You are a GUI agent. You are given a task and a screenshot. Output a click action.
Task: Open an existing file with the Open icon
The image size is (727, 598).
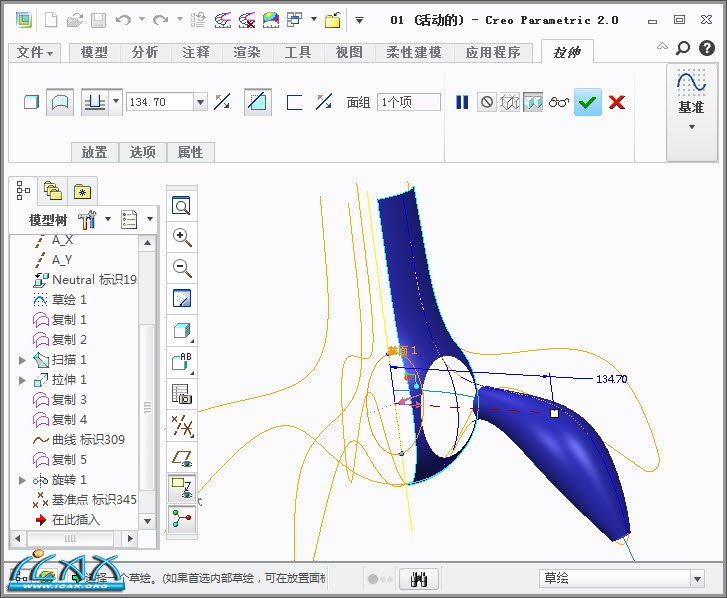point(75,20)
